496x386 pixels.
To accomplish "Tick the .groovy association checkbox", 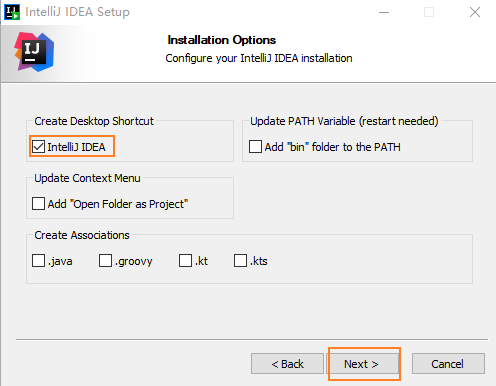I will click(x=105, y=261).
